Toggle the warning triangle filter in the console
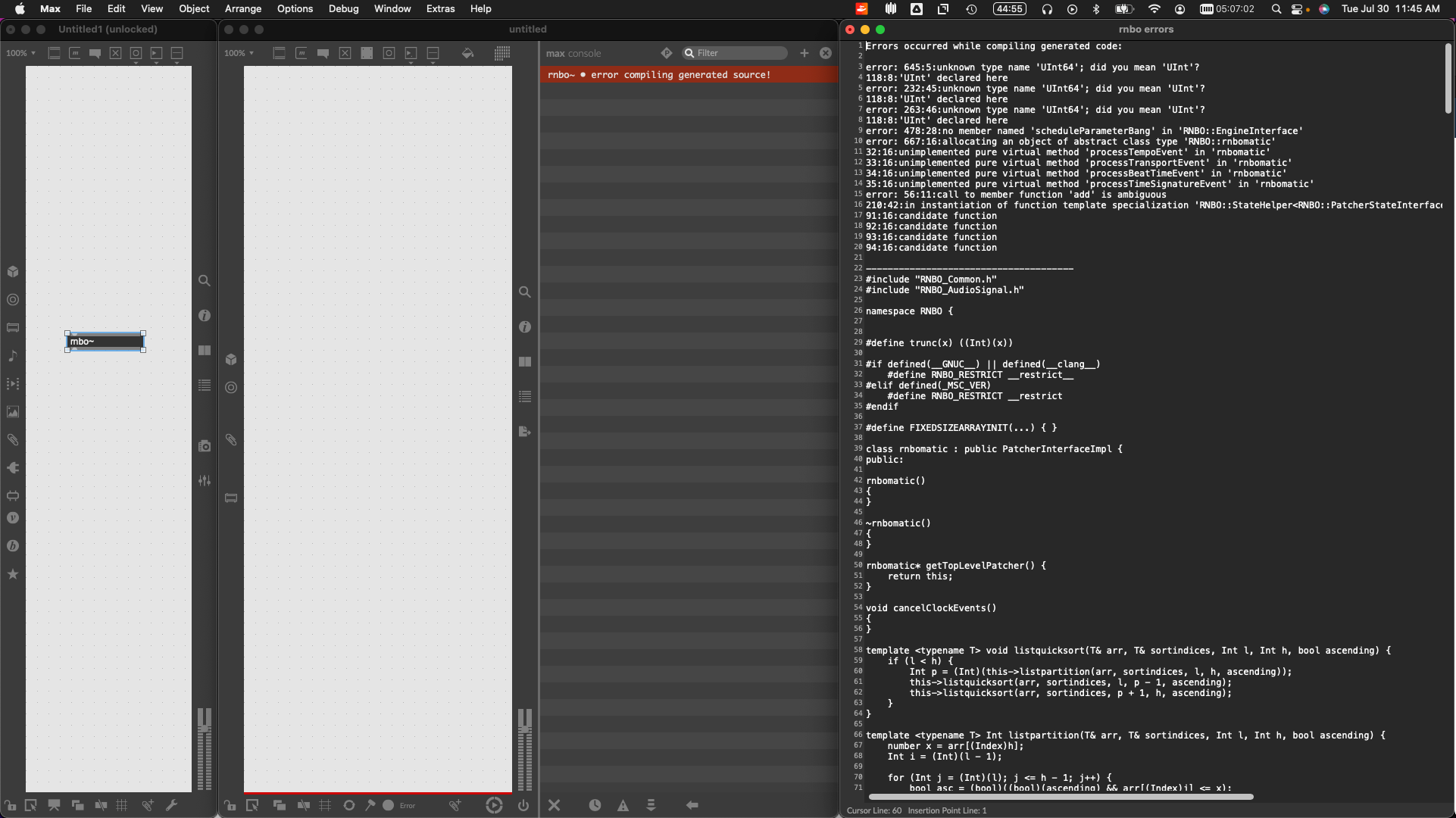 [x=623, y=805]
